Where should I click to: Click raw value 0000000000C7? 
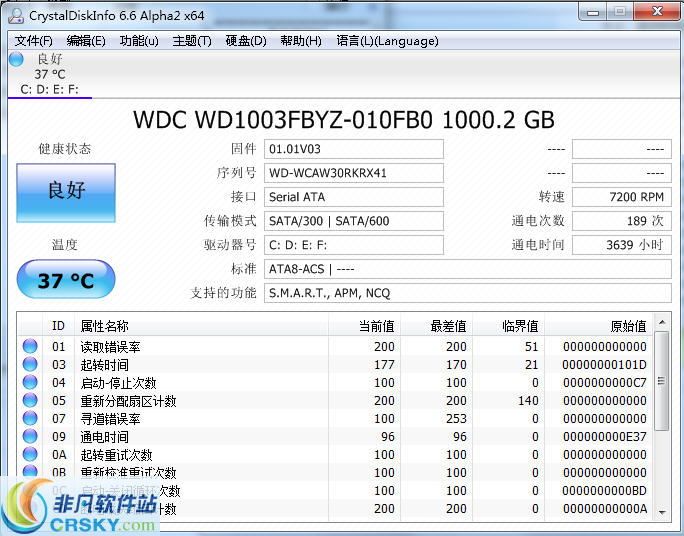(x=605, y=382)
